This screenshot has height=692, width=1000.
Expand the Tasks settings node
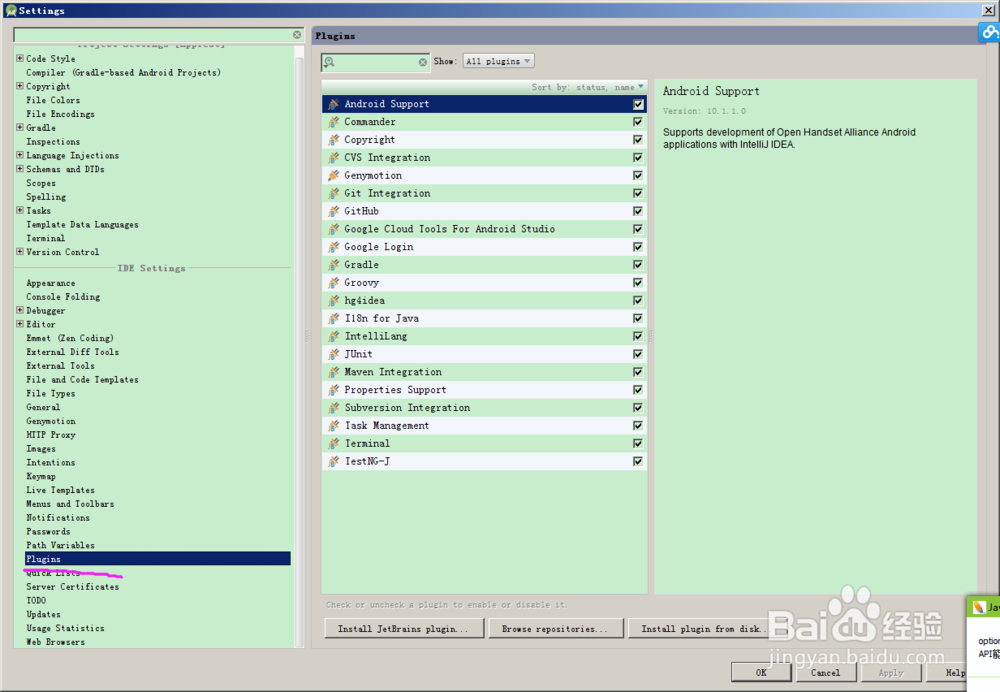[x=20, y=210]
